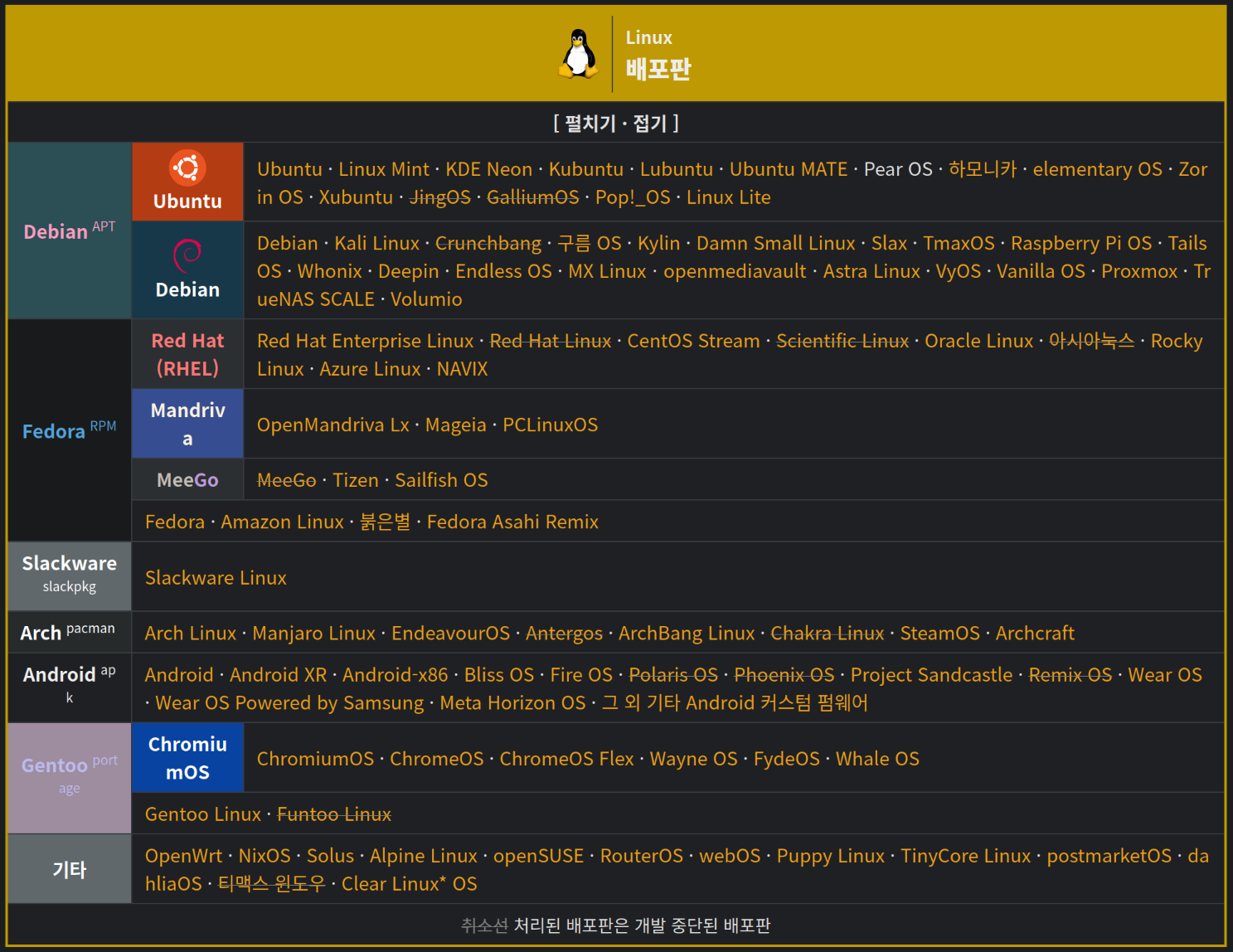Open the Arch Linux link
The image size is (1233, 952).
[191, 634]
